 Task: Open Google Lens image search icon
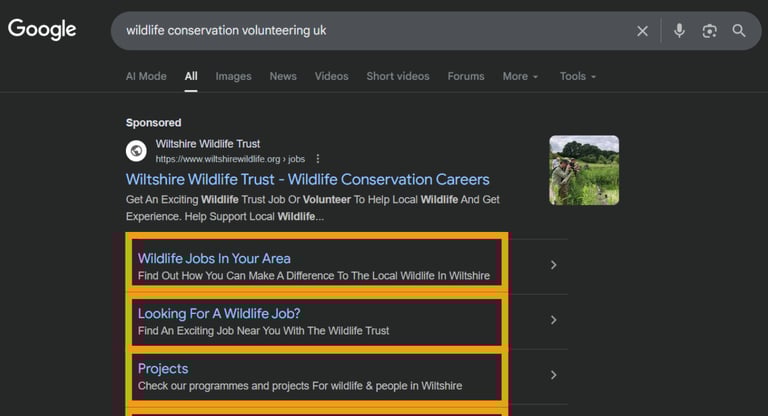709,31
